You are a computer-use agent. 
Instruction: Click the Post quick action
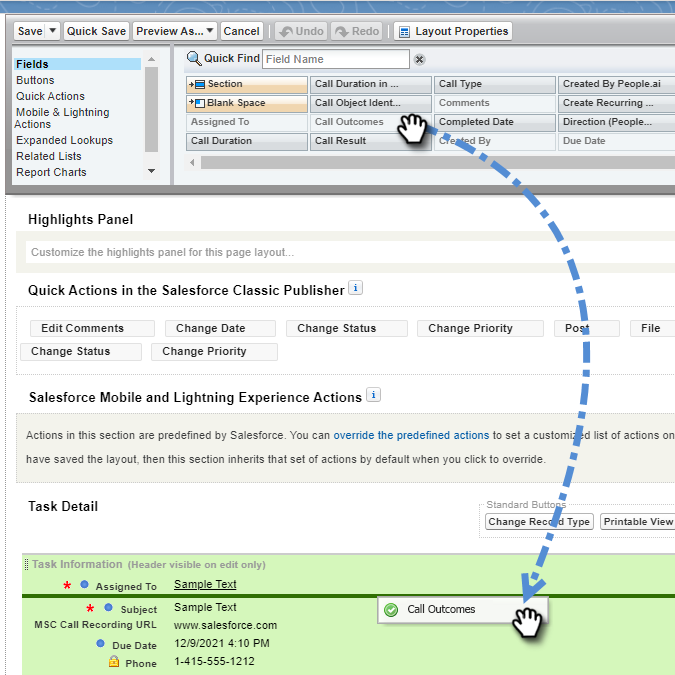click(587, 328)
